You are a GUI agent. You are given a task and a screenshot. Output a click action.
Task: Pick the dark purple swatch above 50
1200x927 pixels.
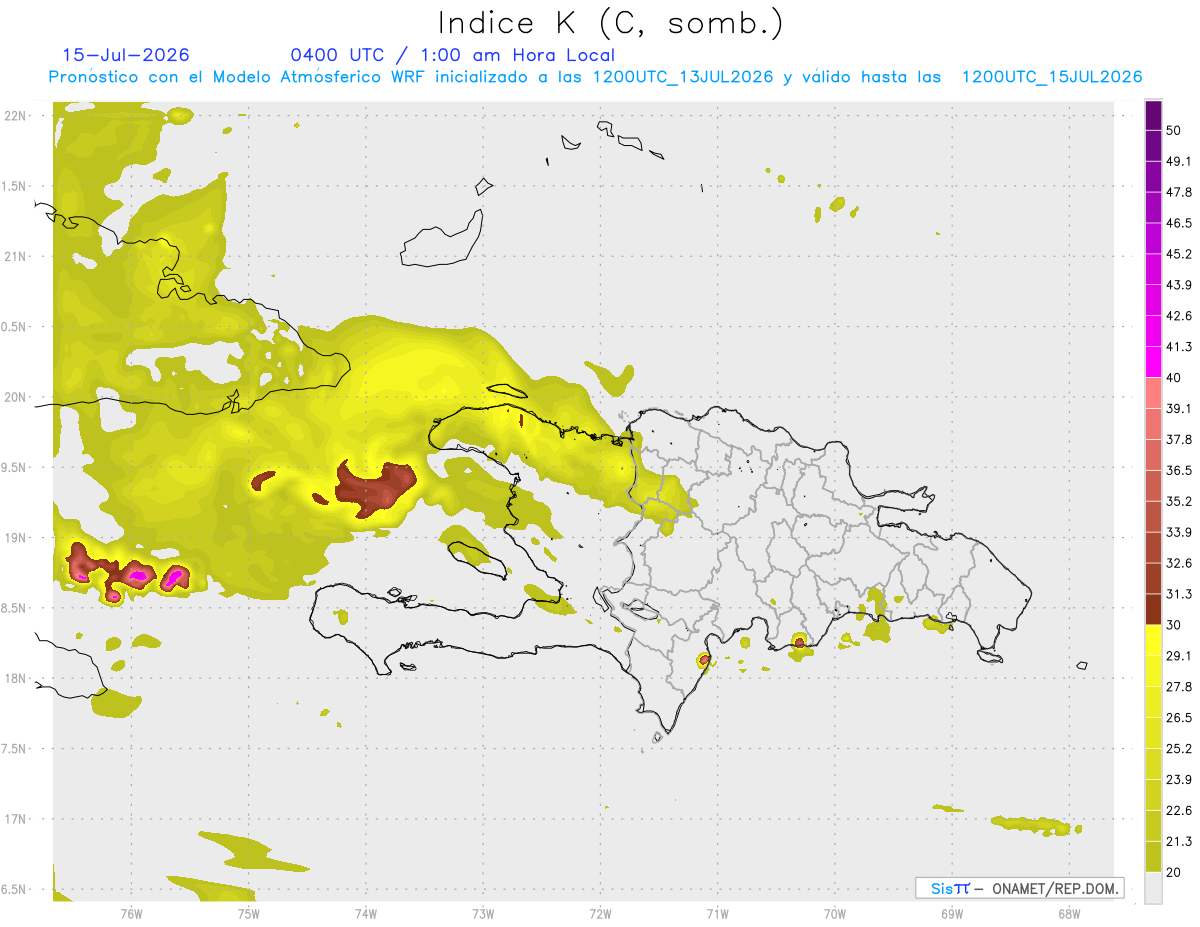(x=1153, y=115)
